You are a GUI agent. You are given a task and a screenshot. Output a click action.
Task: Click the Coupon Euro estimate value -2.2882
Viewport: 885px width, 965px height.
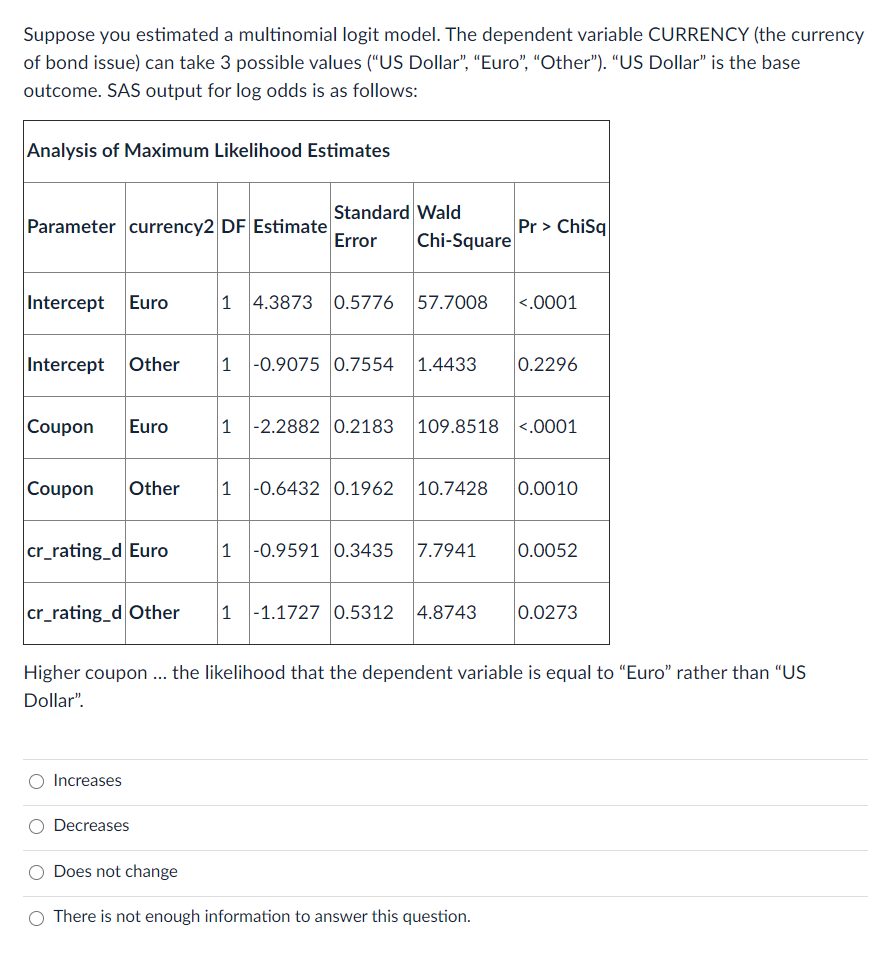point(288,427)
